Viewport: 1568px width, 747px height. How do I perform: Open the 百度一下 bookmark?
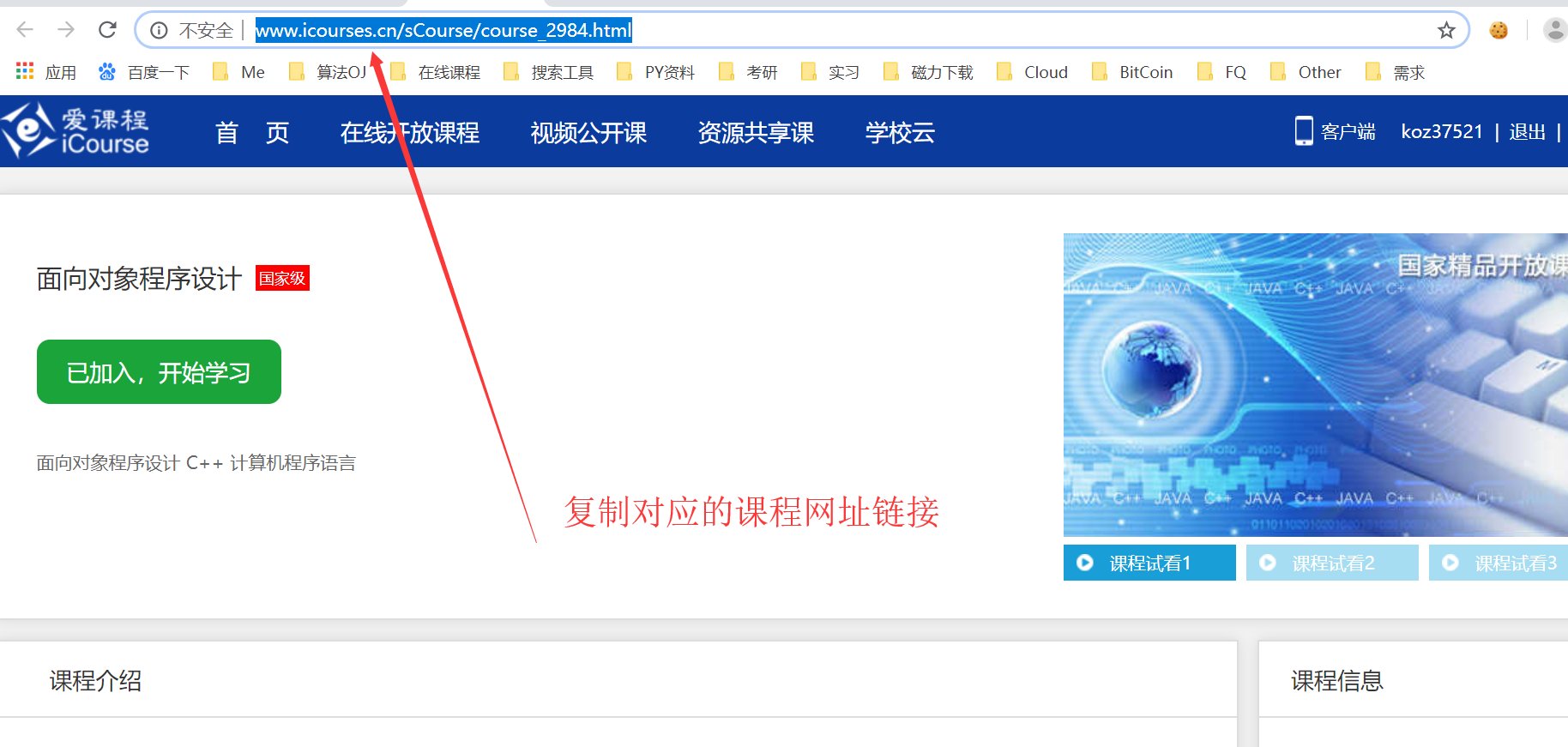point(143,72)
